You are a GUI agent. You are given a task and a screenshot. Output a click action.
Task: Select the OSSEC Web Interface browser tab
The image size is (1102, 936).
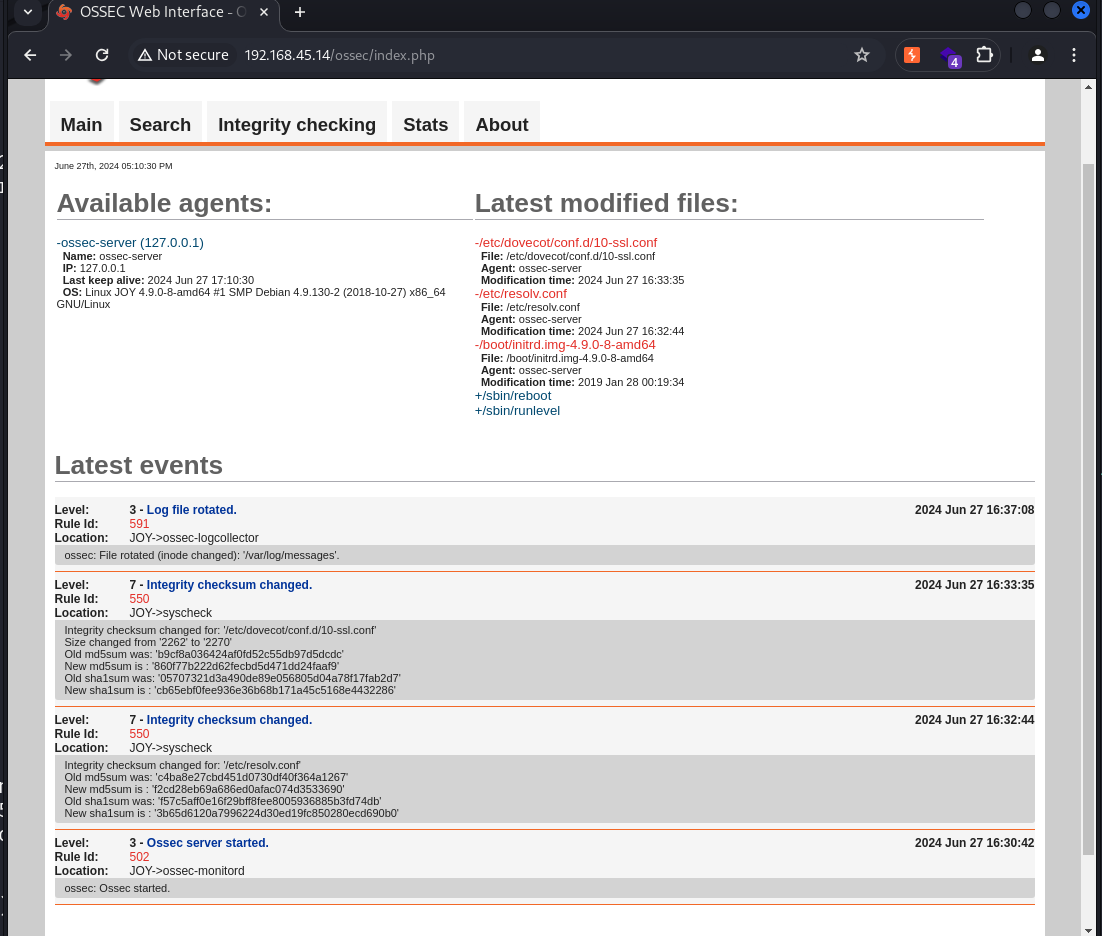click(x=163, y=13)
